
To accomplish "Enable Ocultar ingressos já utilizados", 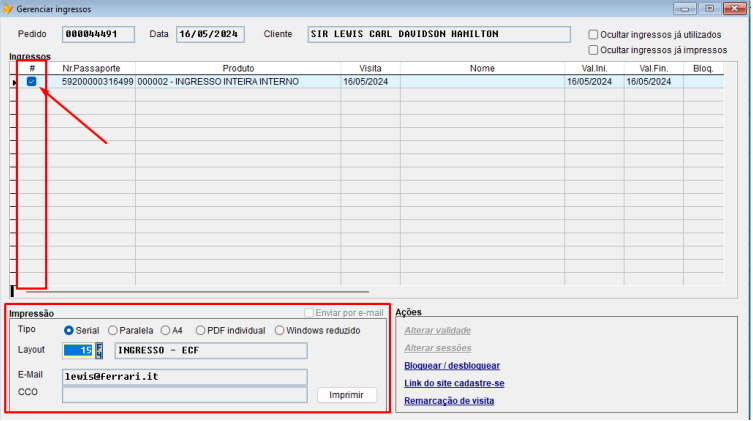I will (x=594, y=34).
